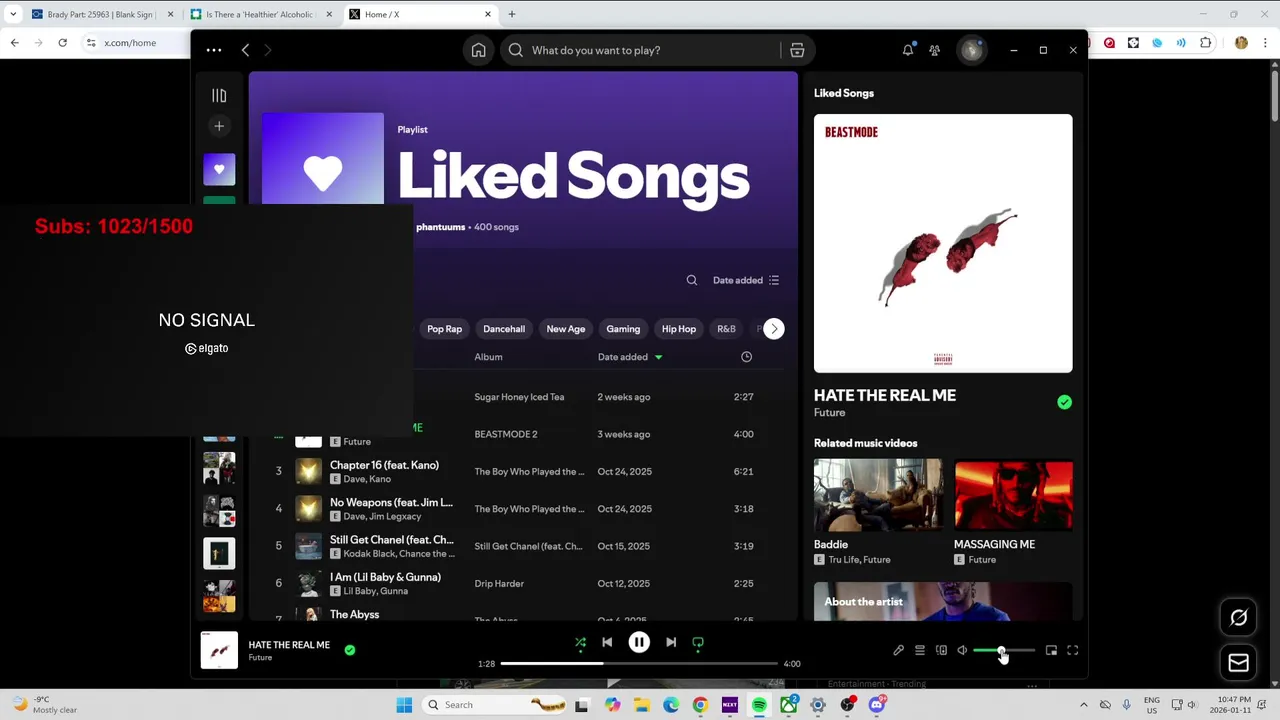Pause the current song
Screen dimensions: 1280x720
tap(639, 643)
